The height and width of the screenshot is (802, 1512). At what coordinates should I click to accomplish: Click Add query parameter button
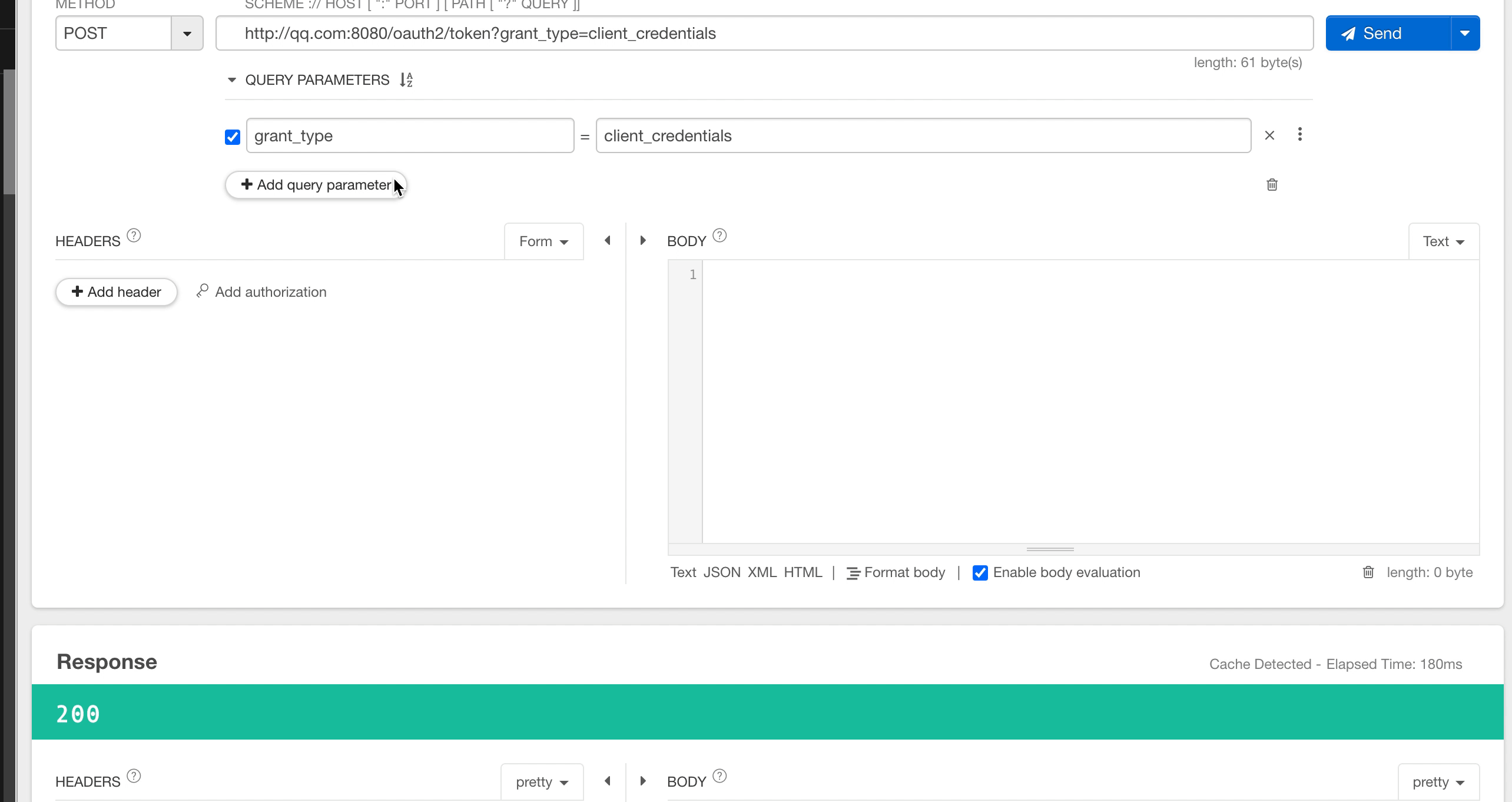click(x=316, y=184)
